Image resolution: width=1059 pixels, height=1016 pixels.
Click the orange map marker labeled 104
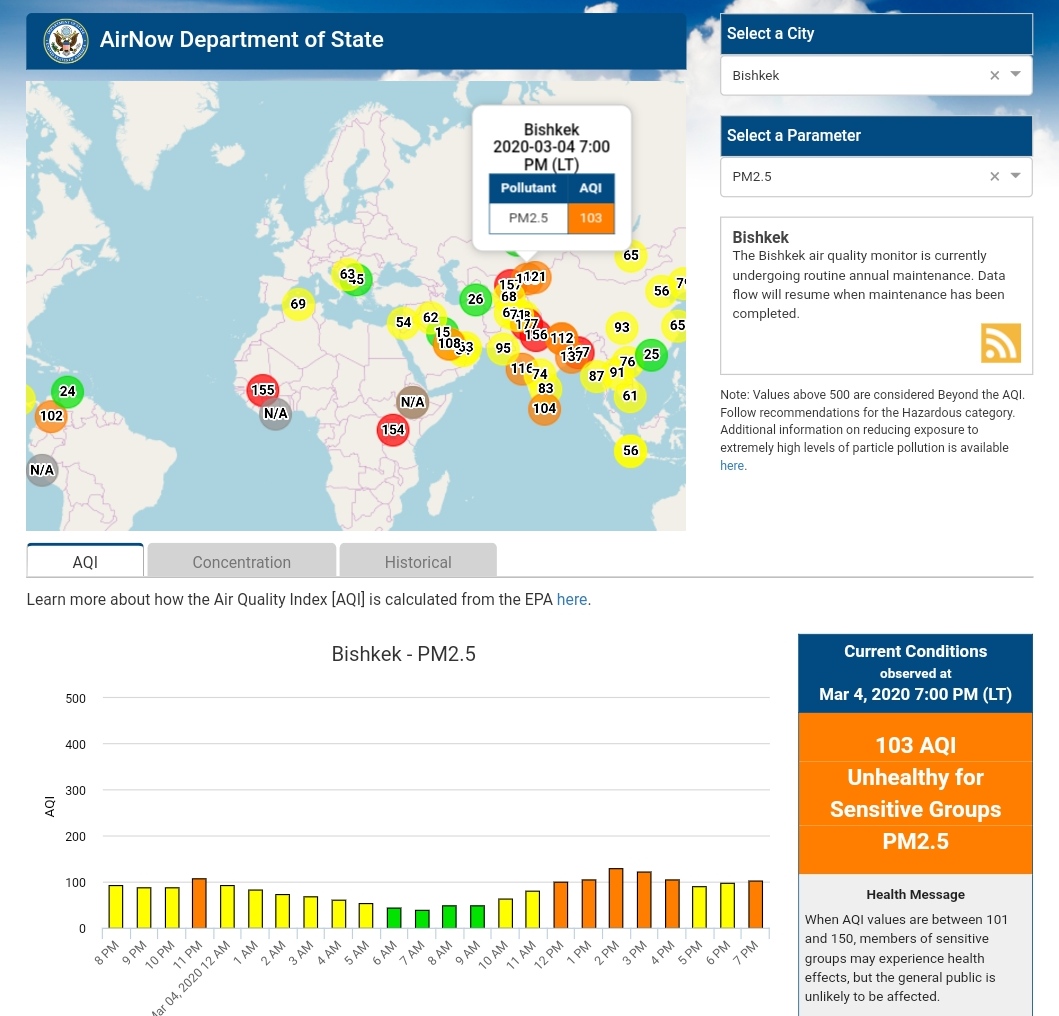(544, 408)
